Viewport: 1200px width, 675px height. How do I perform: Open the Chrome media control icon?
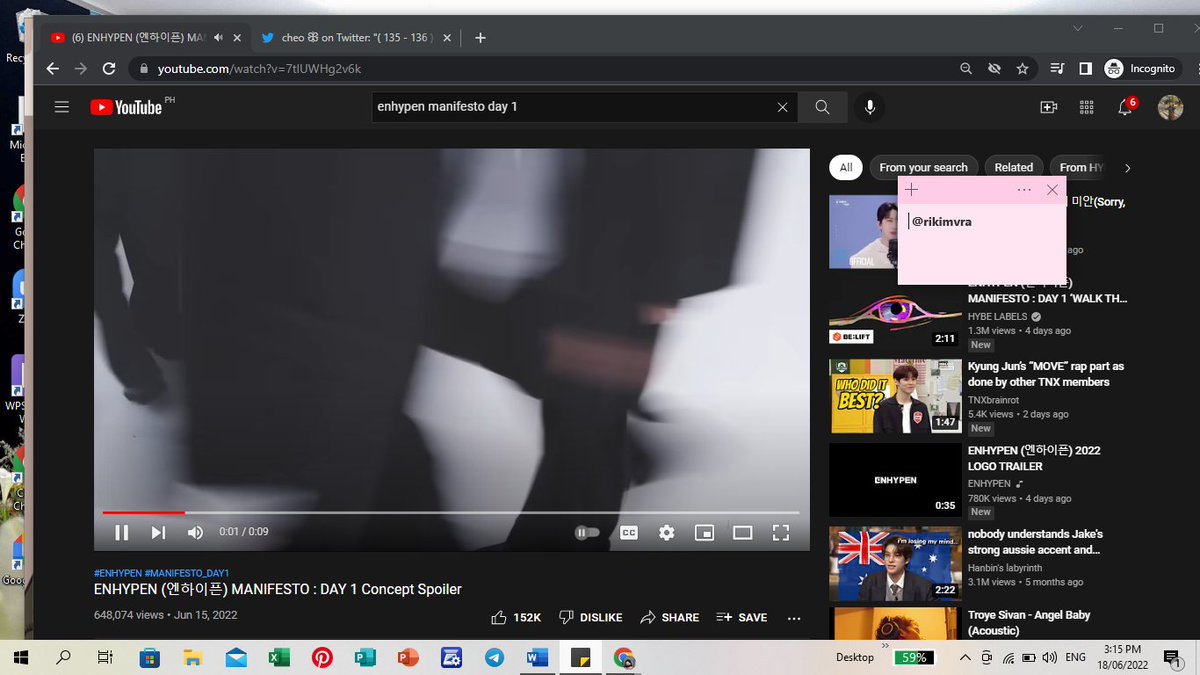pos(1057,69)
